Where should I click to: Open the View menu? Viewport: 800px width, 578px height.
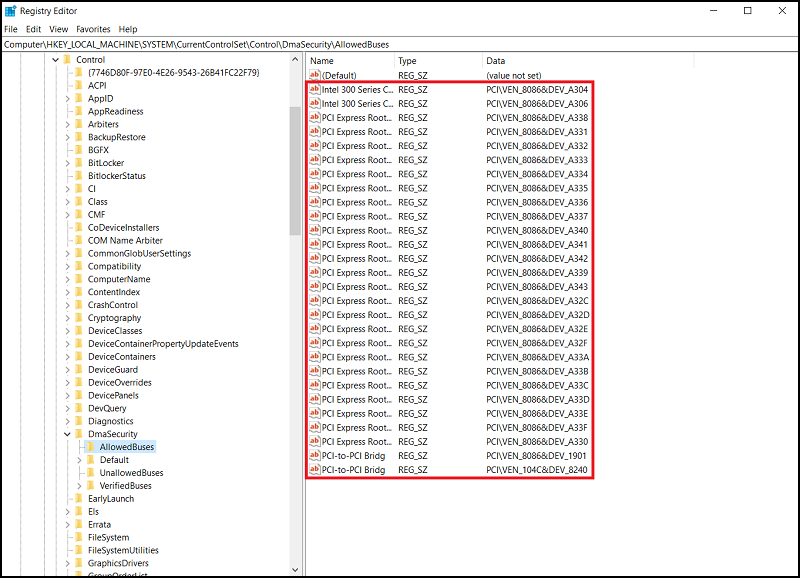(59, 29)
